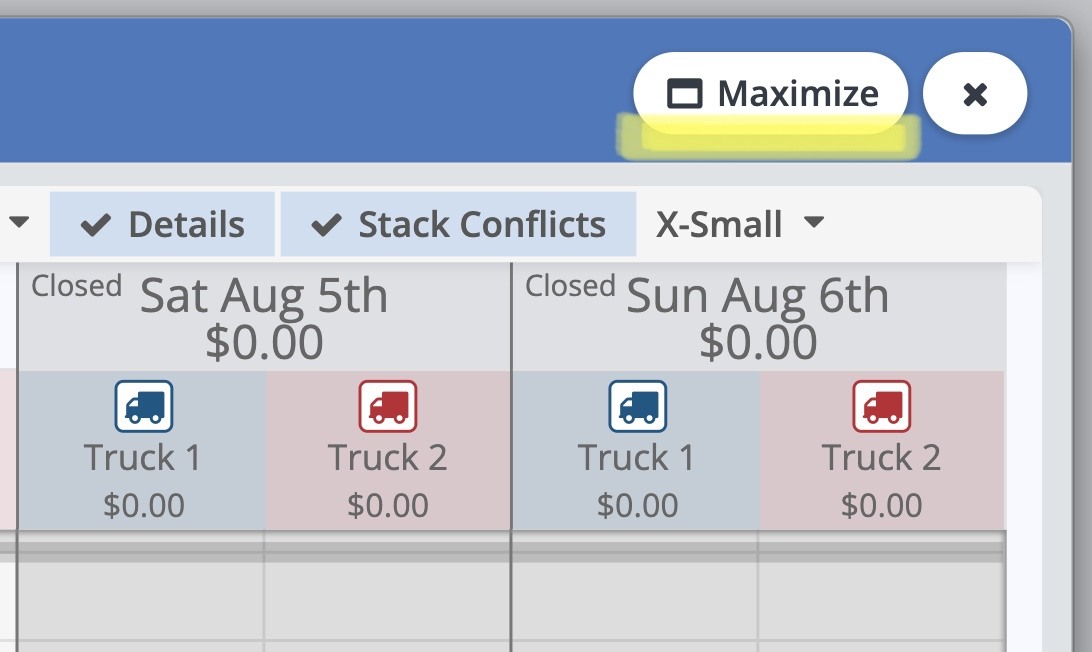
Task: Click the blue Truck 1 icon under Saturday
Action: point(144,406)
